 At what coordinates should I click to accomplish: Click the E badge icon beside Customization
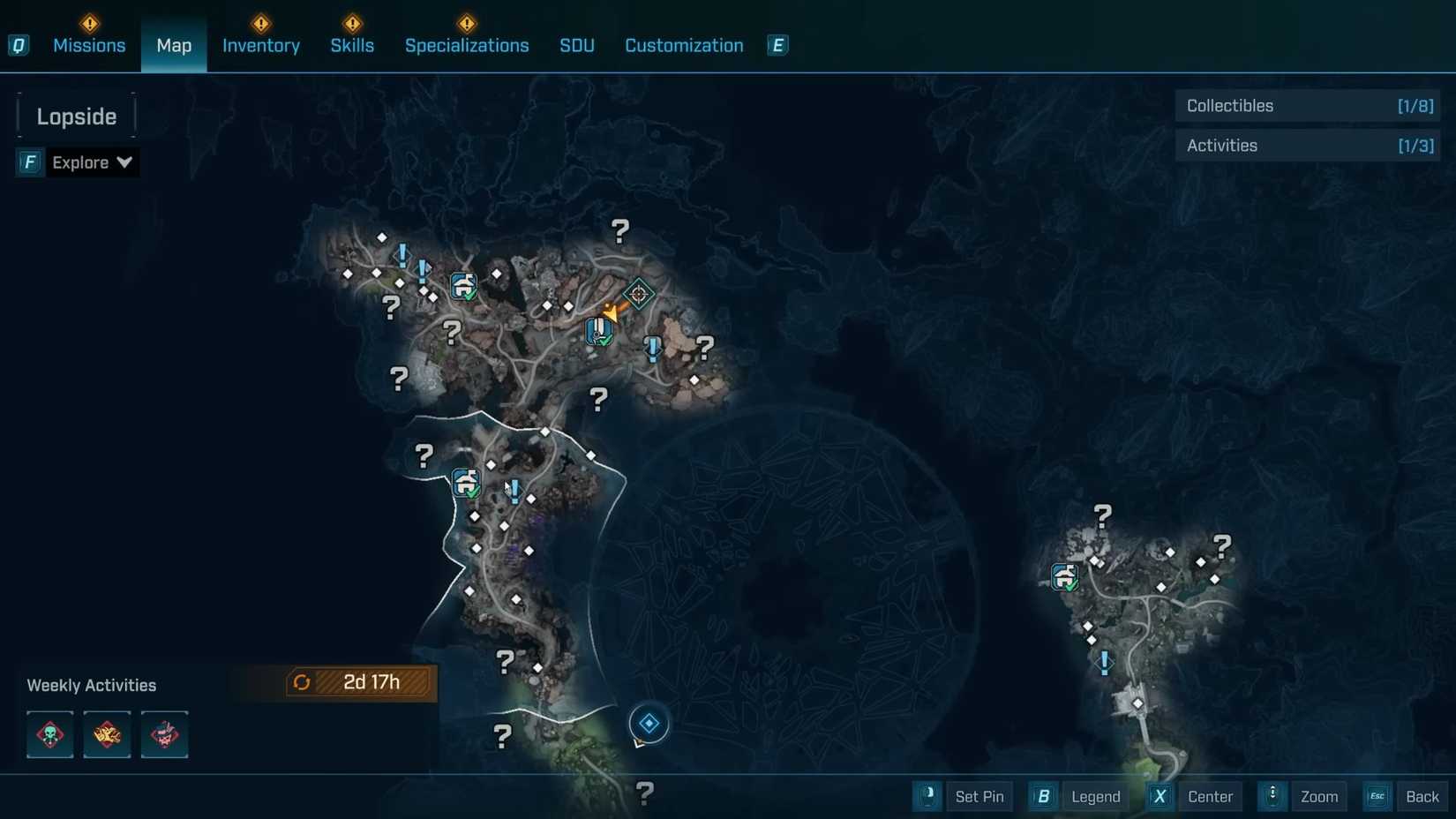(777, 45)
